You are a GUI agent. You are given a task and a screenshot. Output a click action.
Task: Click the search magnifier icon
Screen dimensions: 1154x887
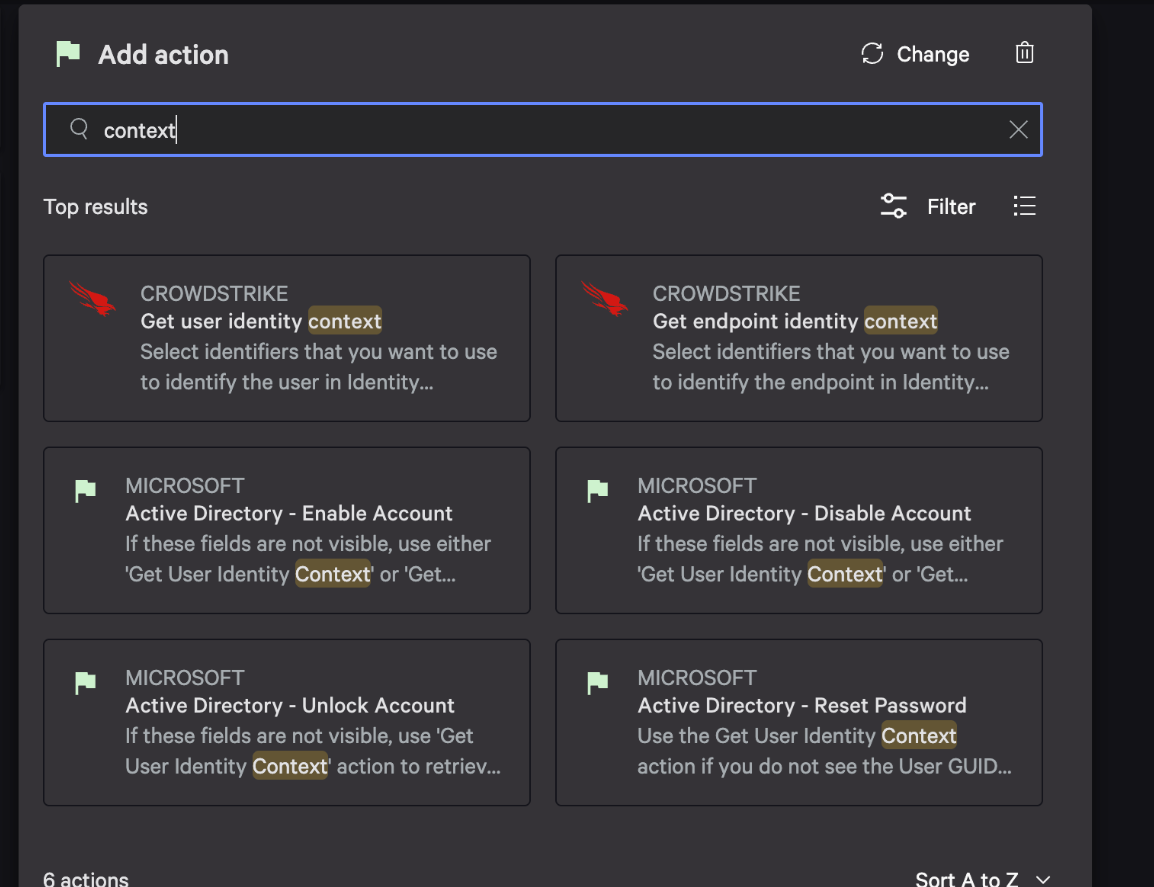tap(79, 129)
